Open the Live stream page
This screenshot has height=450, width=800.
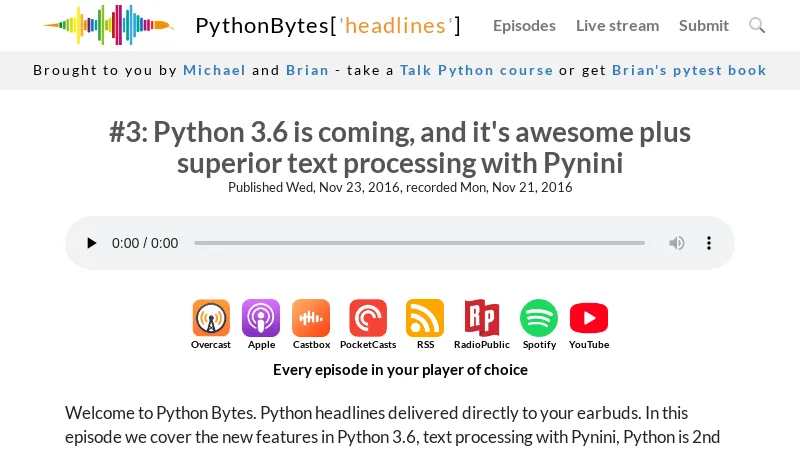coord(617,26)
